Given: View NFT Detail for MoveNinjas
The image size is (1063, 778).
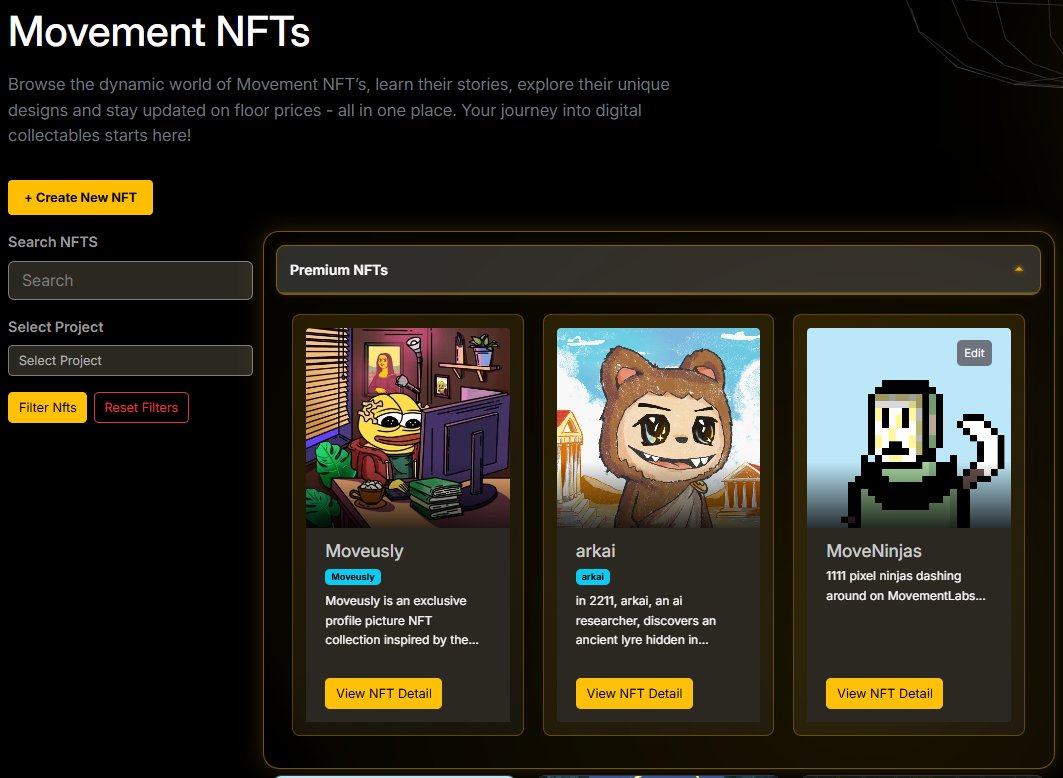Looking at the screenshot, I should click(883, 693).
